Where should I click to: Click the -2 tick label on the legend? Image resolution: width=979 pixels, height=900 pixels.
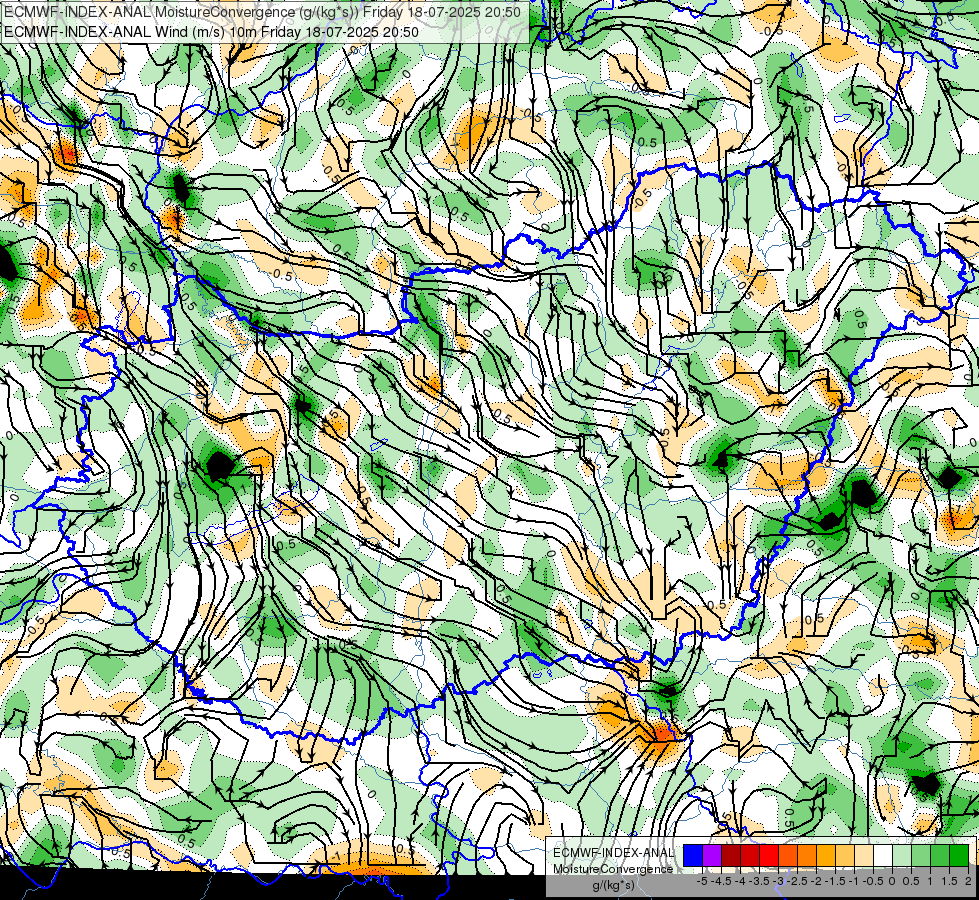click(x=816, y=881)
